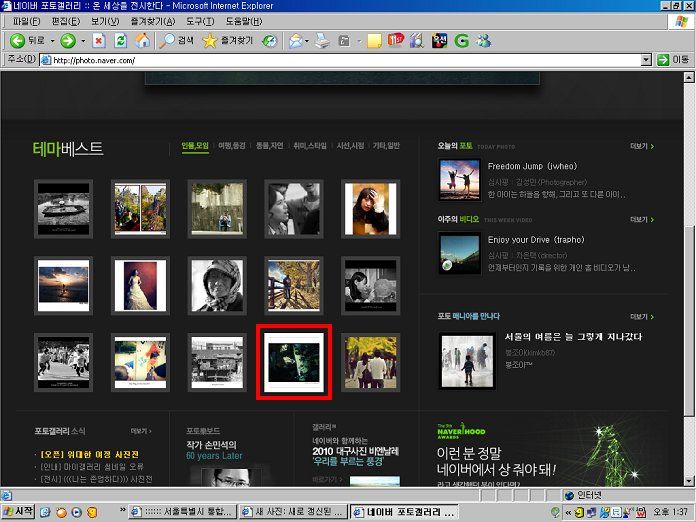Switch to 서울특별시 통합 taskbar window
696x522 pixels.
click(x=182, y=512)
